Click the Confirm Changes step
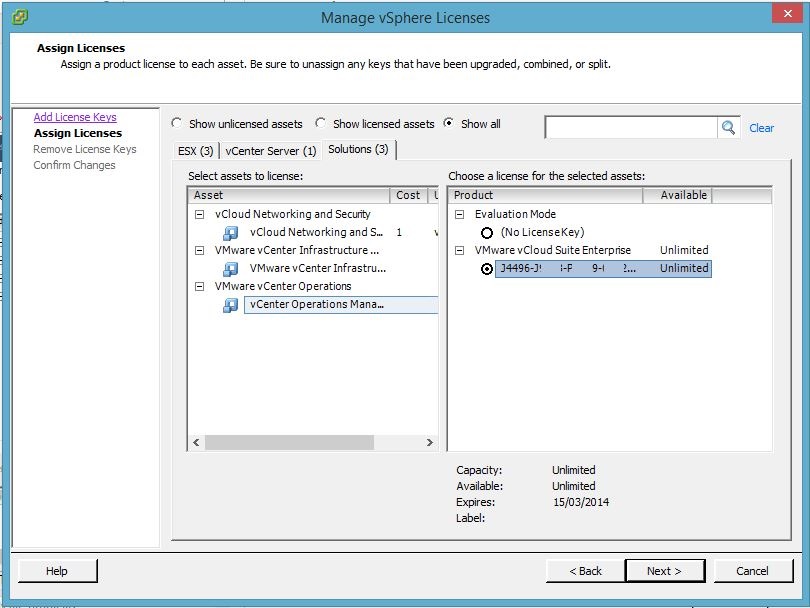Screen dimensions: 810x608 tap(74, 165)
